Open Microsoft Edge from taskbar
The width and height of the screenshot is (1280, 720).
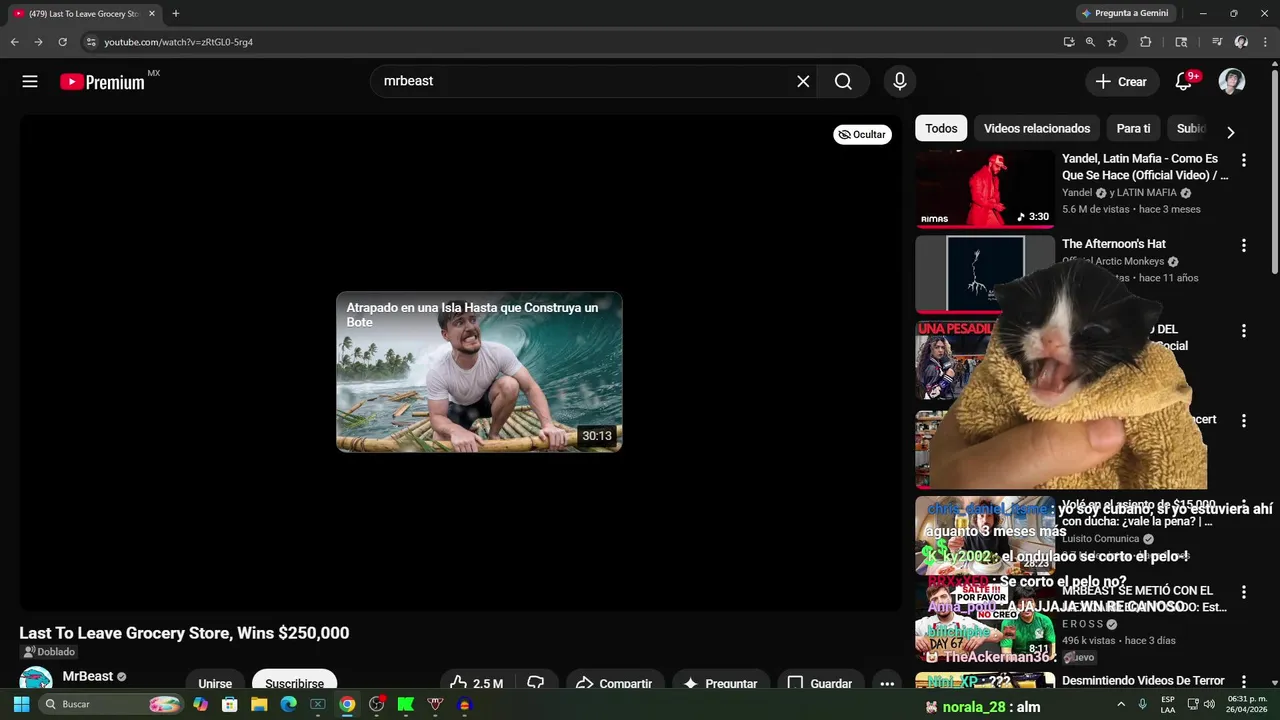[x=288, y=704]
